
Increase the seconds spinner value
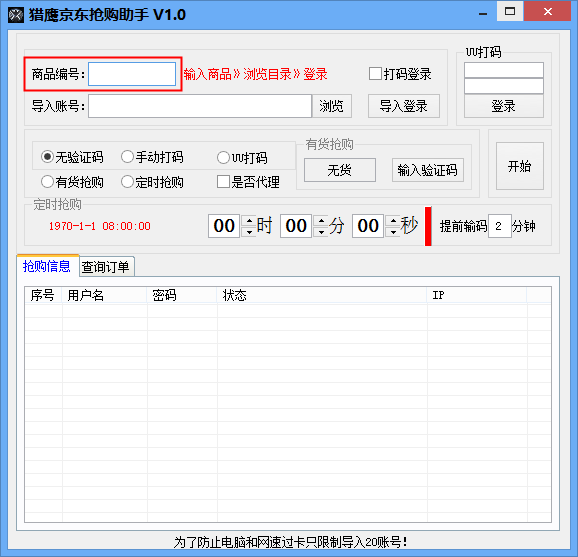pyautogui.click(x=393, y=220)
